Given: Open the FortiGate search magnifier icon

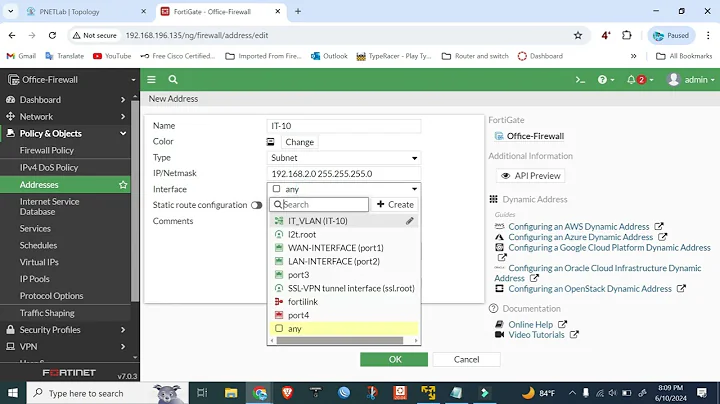Looking at the screenshot, I should click(173, 79).
